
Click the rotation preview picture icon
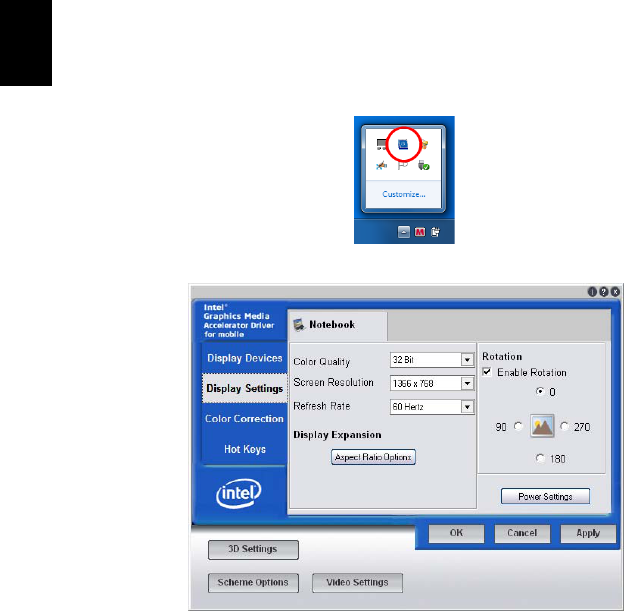[x=542, y=426]
